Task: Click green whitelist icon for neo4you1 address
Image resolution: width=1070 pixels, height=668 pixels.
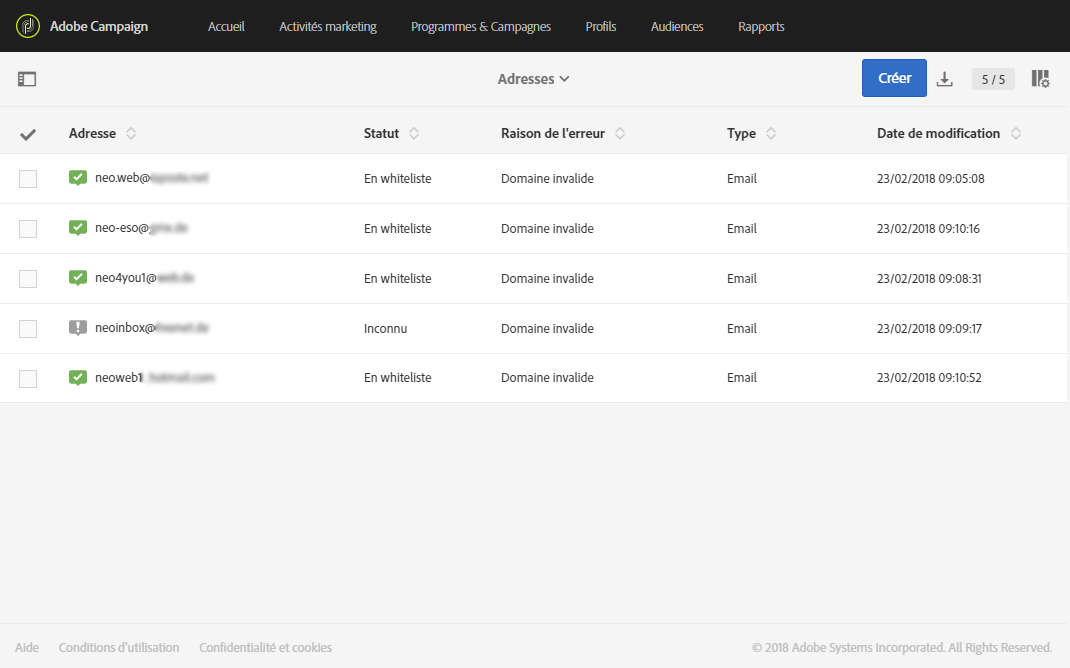Action: coord(78,278)
